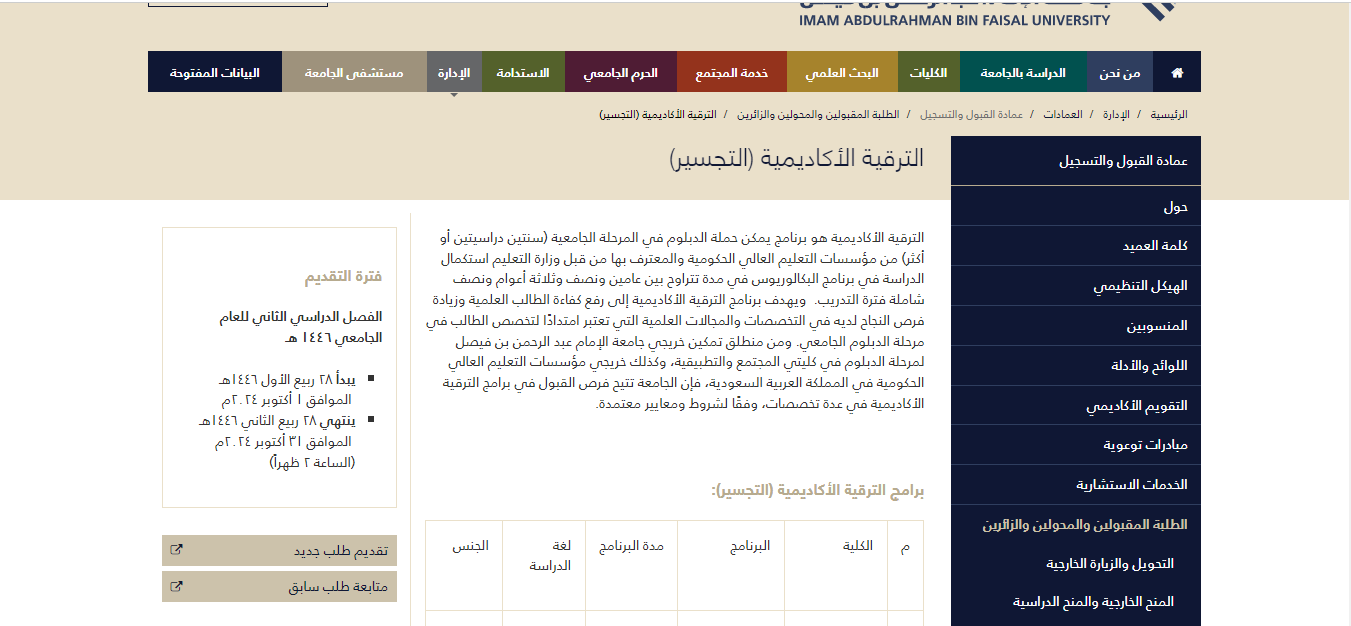Click the "تقديم طلب جديد" button

[x=279, y=551]
